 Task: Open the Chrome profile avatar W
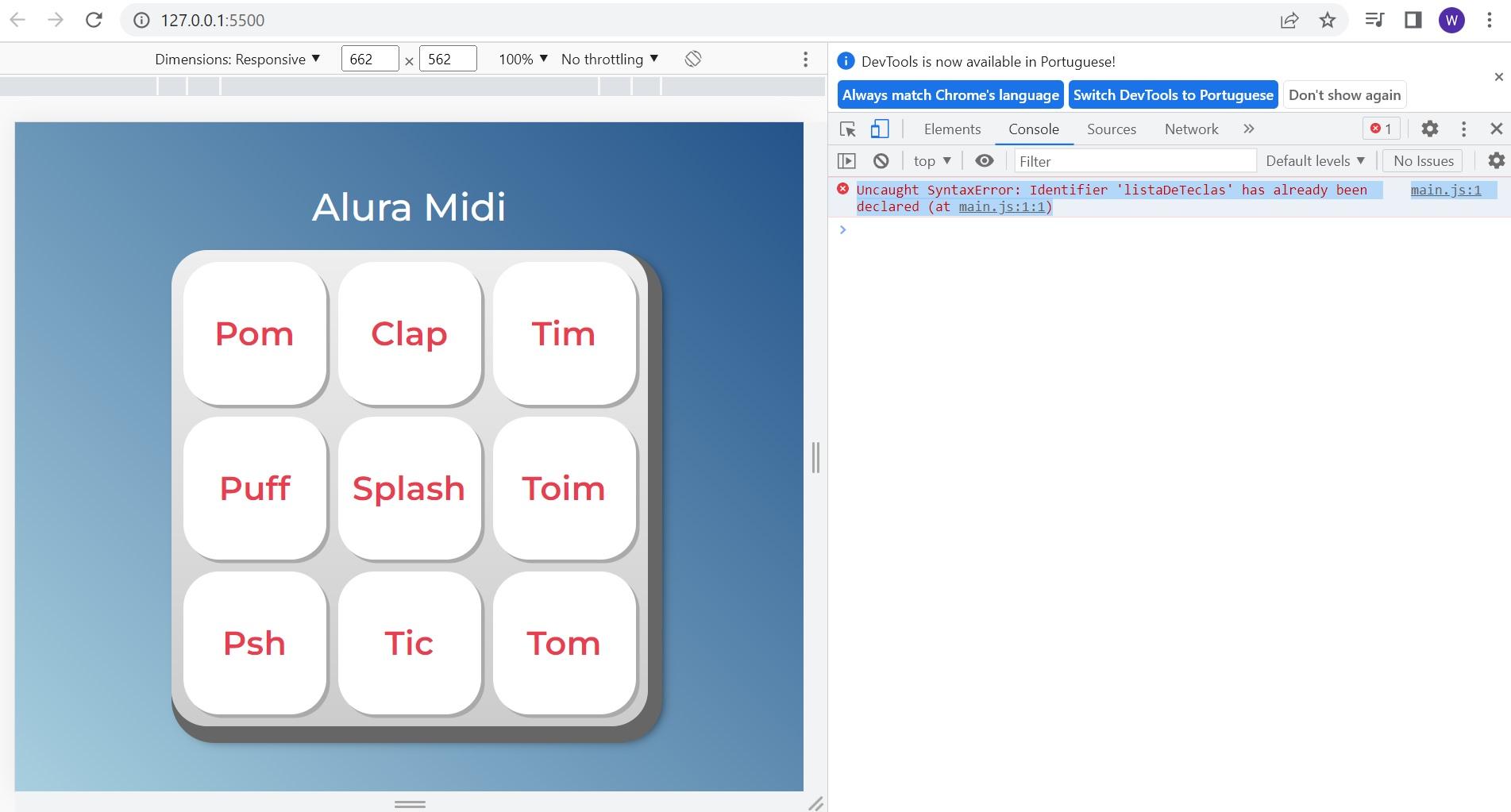pos(1451,21)
